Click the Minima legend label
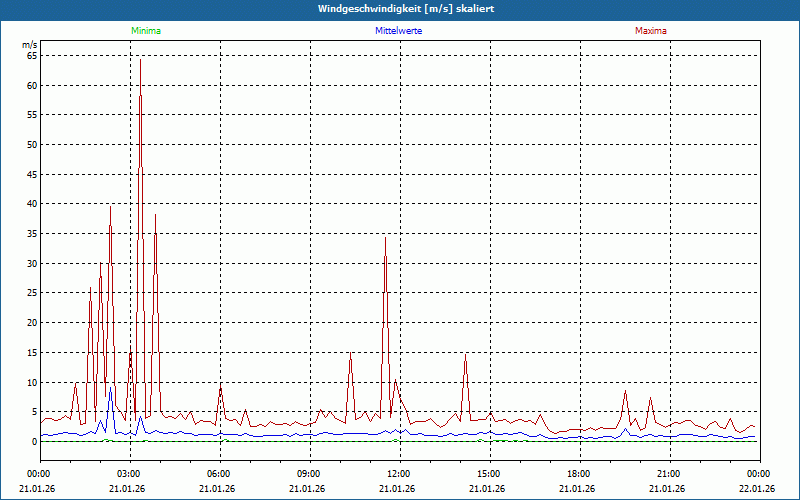Image resolution: width=800 pixels, height=500 pixels. (145, 31)
